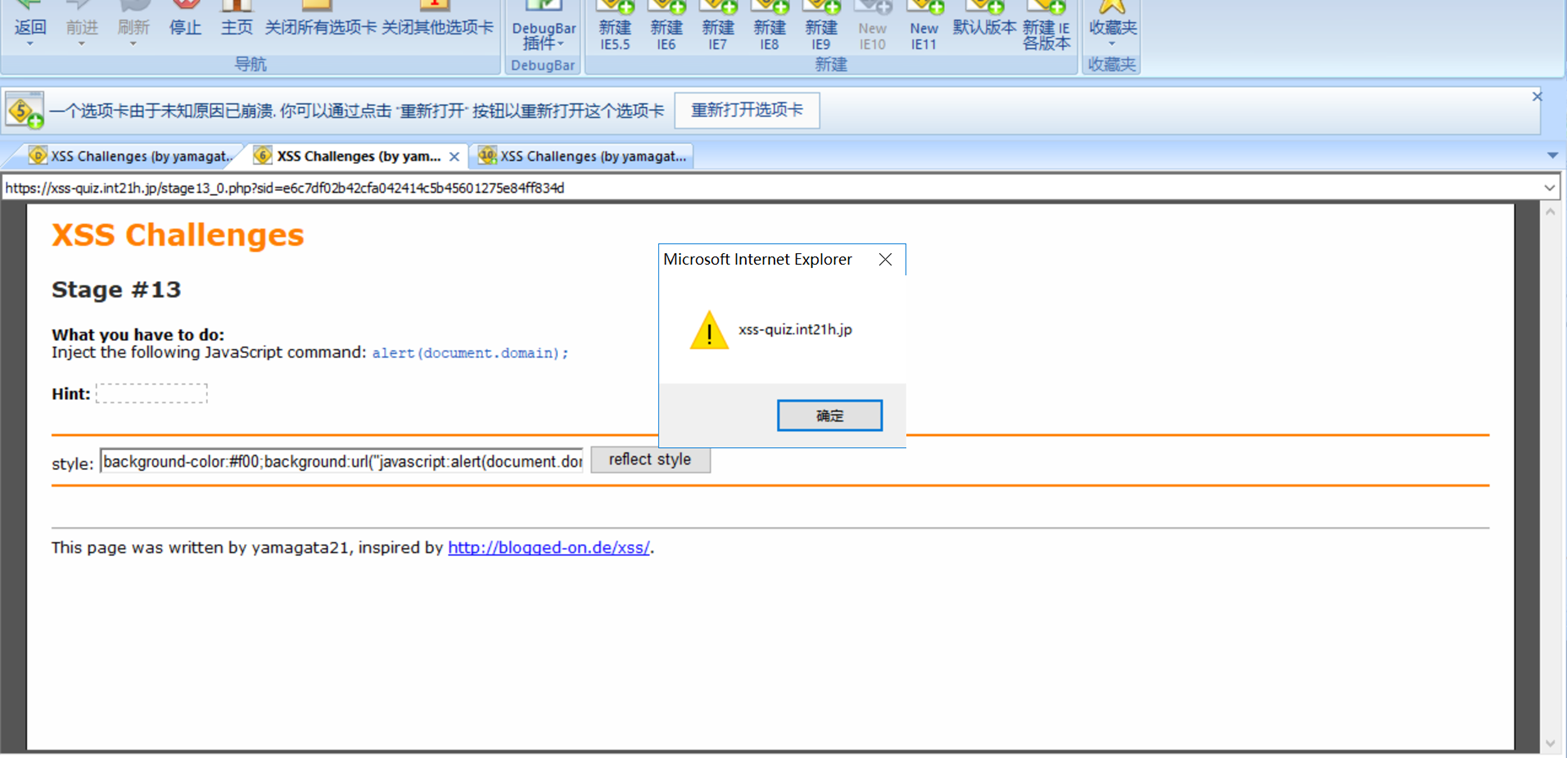Create a new IE5.5 tab
The height and width of the screenshot is (758, 1567).
click(x=615, y=26)
